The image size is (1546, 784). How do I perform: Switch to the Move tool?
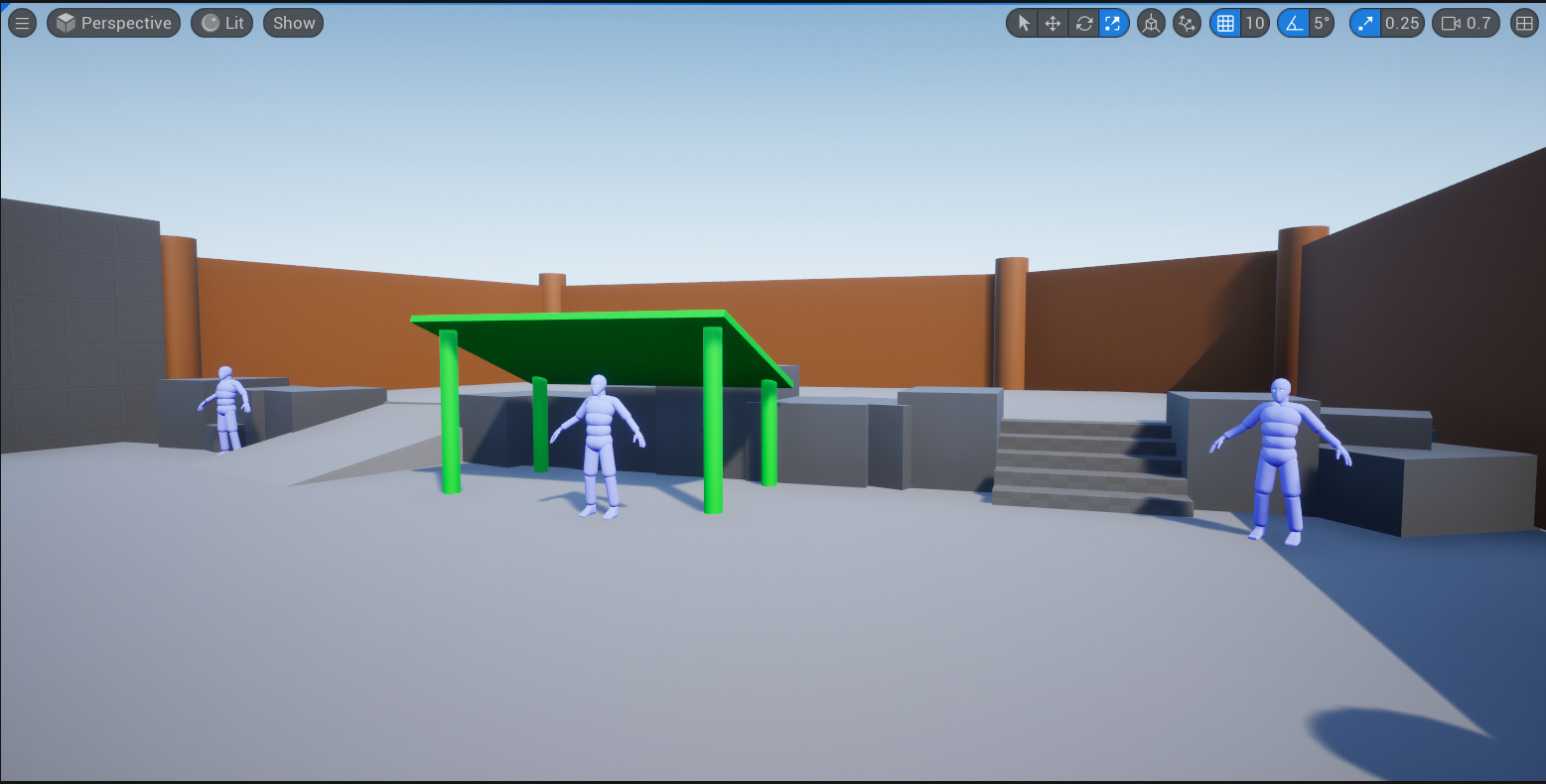click(x=1054, y=22)
